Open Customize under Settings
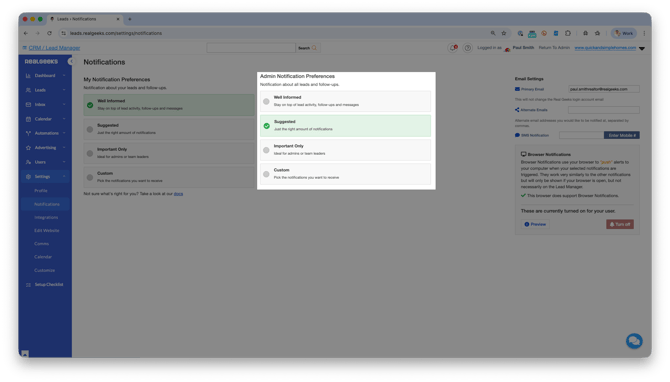 coord(44,270)
